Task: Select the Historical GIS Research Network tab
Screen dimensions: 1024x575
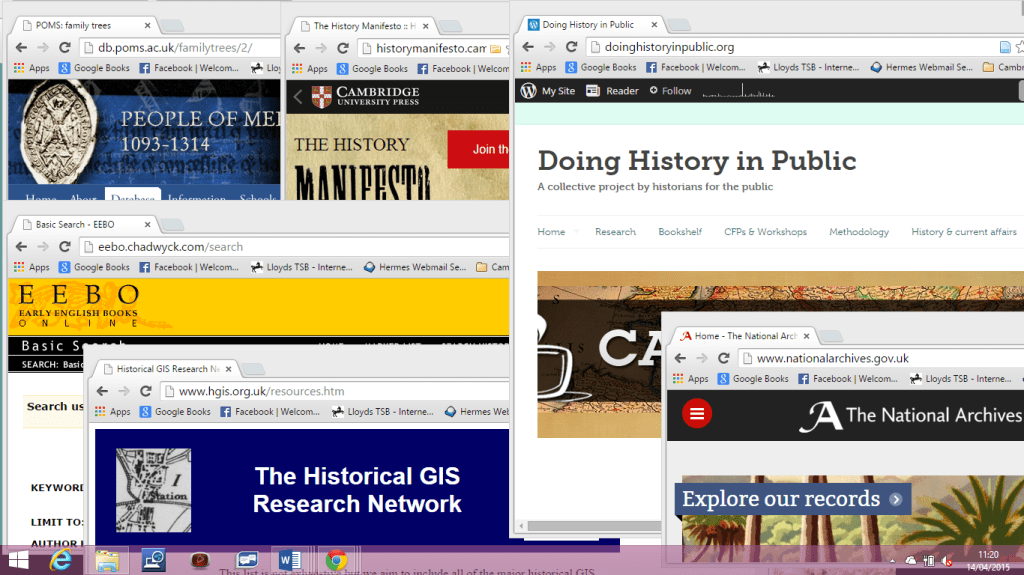Action: coord(163,369)
